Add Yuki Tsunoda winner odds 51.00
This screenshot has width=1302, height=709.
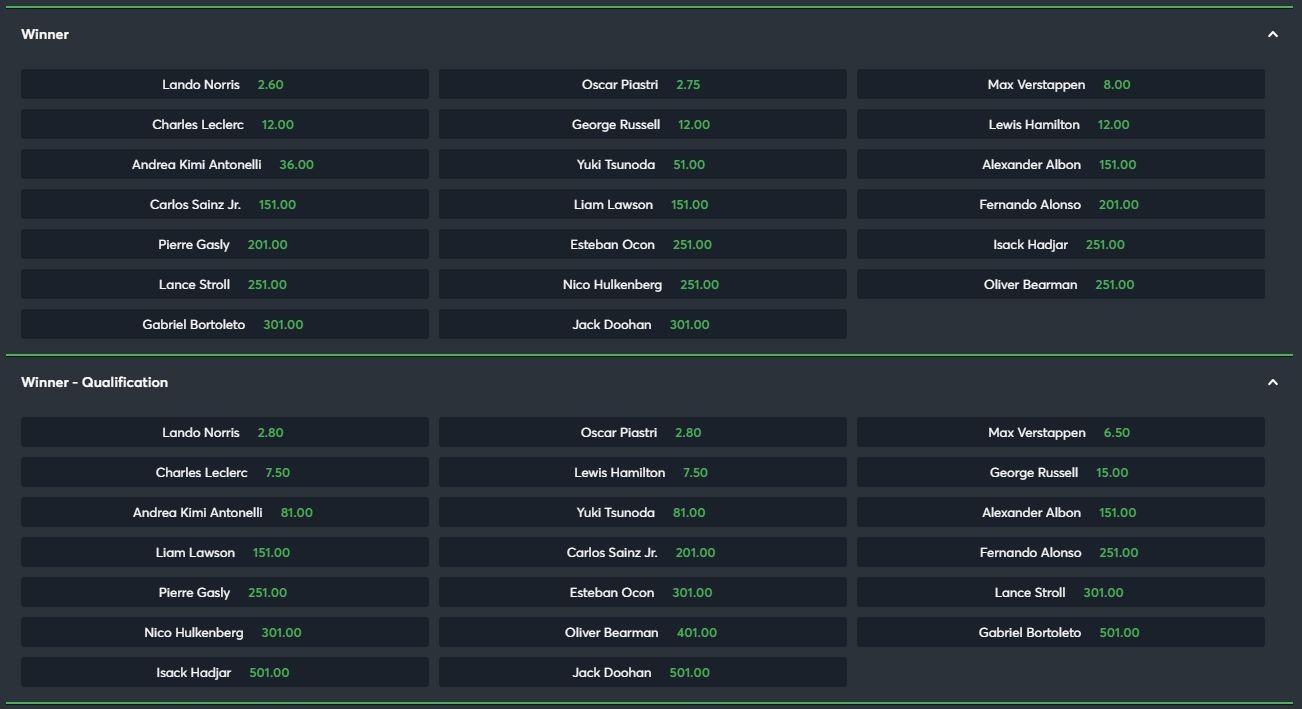click(x=642, y=165)
